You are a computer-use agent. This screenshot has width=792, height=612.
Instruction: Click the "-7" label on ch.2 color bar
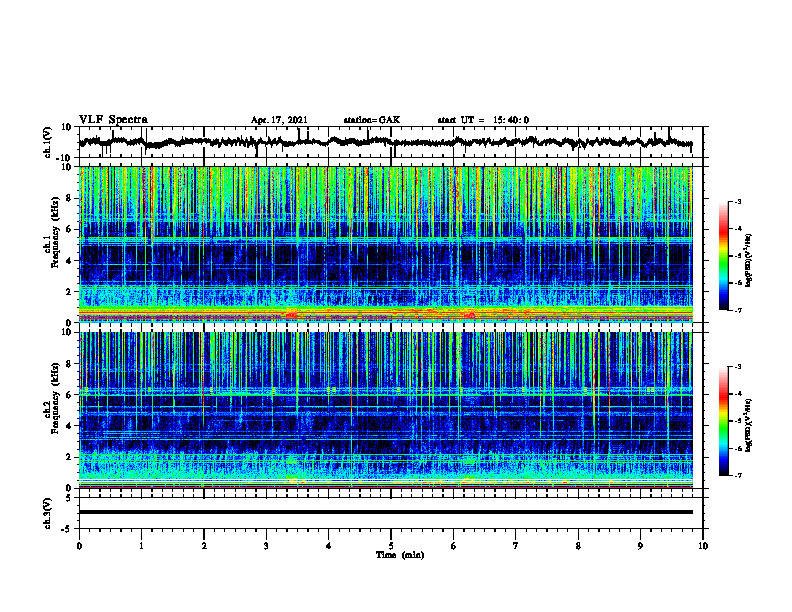(737, 475)
